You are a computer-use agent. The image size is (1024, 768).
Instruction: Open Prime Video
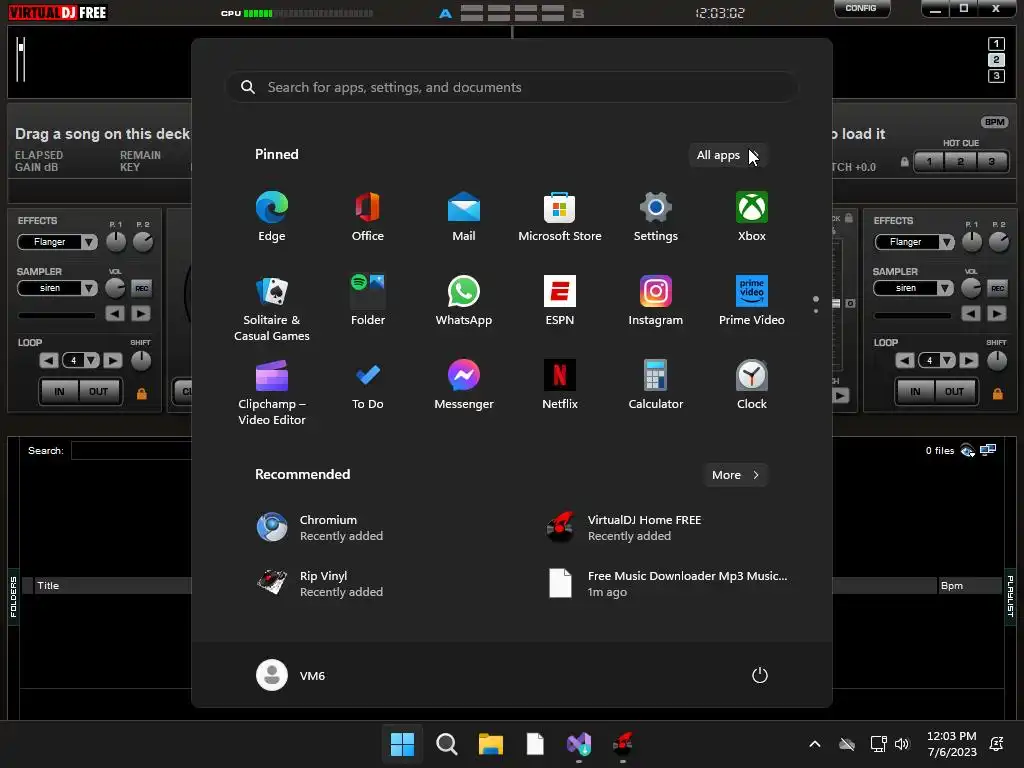752,301
